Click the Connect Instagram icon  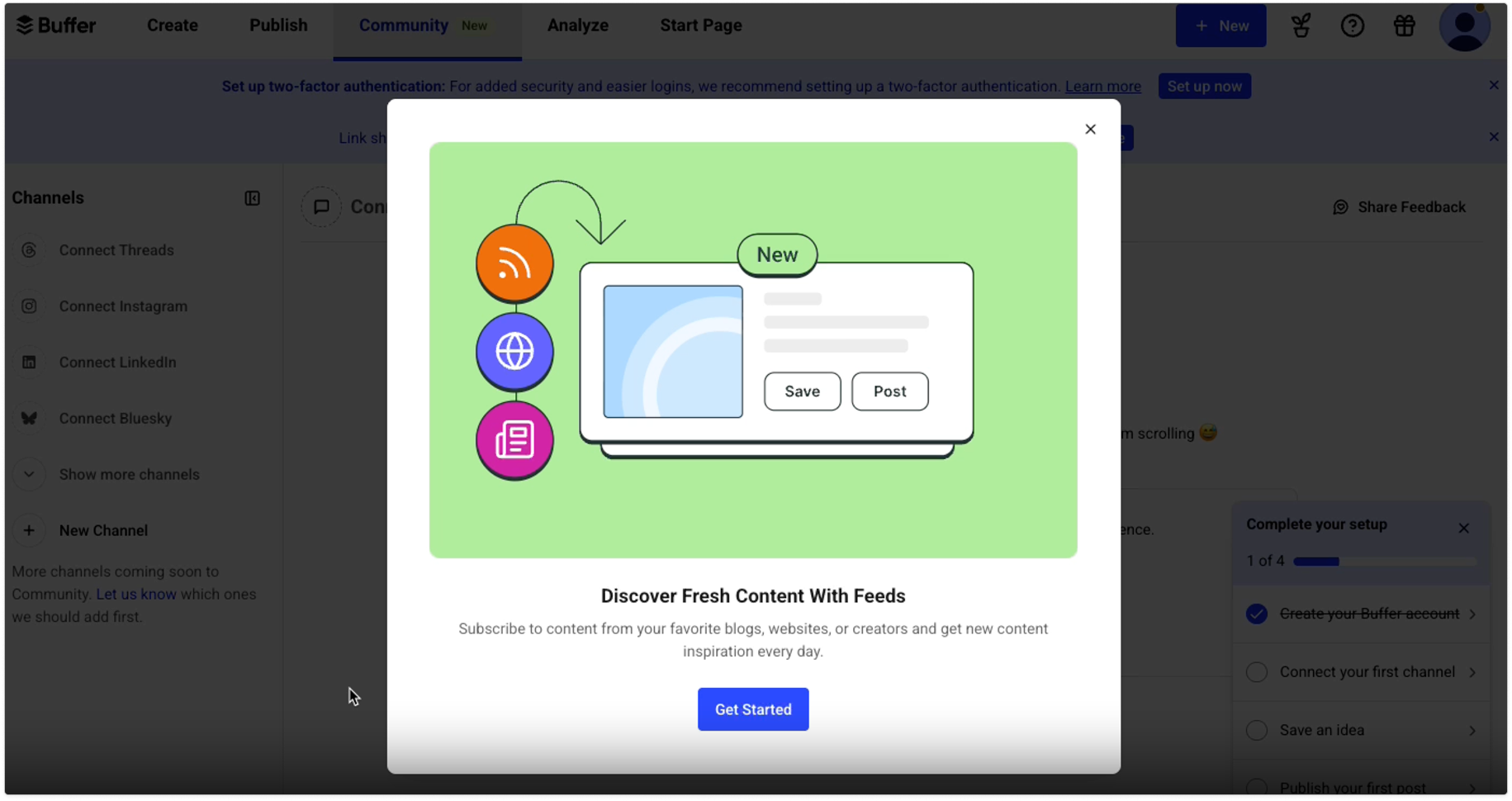pos(29,306)
